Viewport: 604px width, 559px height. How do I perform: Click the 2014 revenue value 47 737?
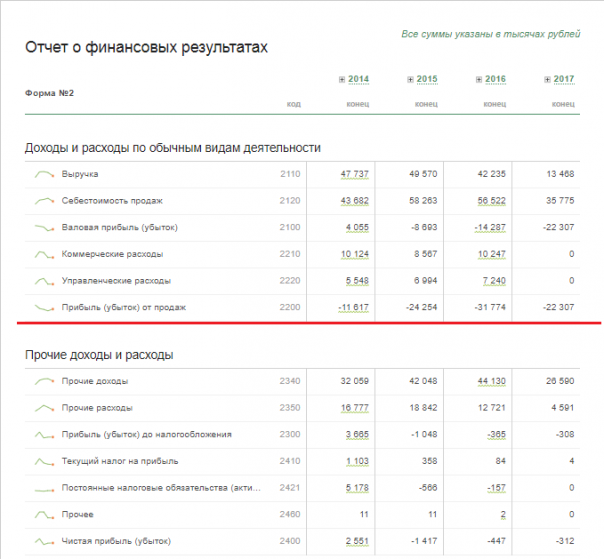(x=355, y=174)
